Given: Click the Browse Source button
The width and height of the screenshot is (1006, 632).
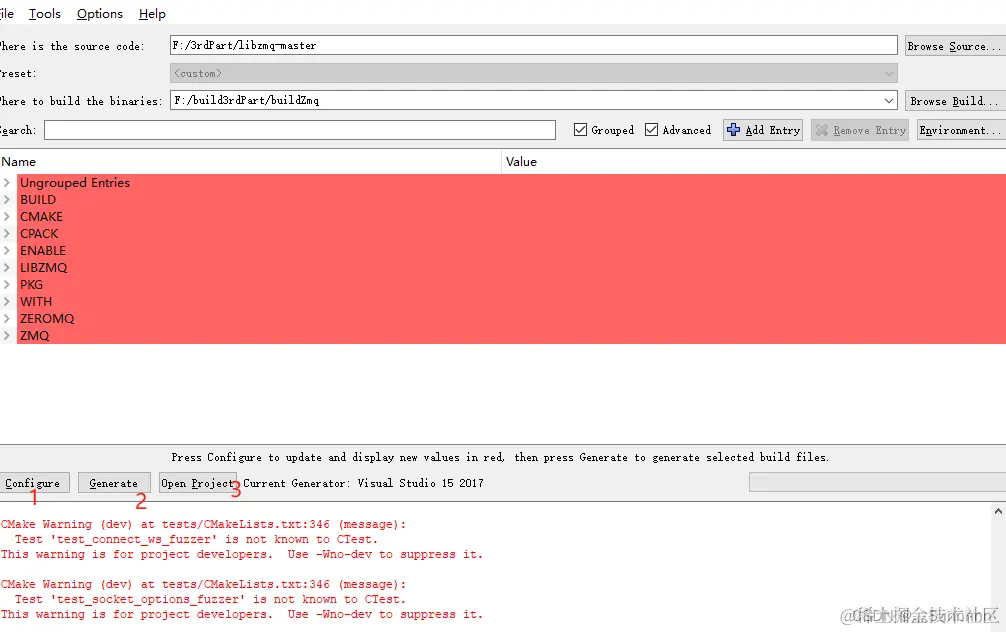Looking at the screenshot, I should (955, 46).
